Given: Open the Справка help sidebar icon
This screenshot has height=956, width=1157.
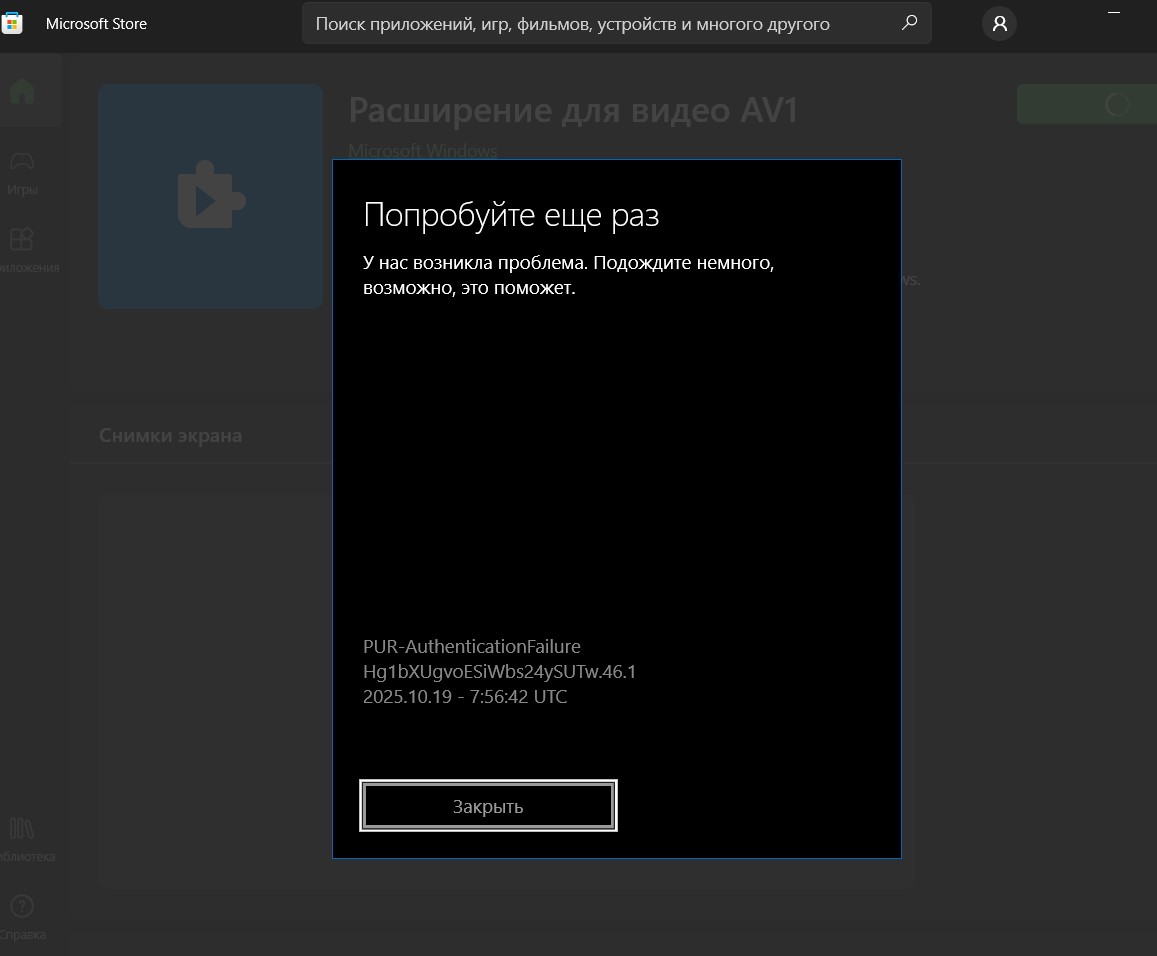Looking at the screenshot, I should pos(22,918).
